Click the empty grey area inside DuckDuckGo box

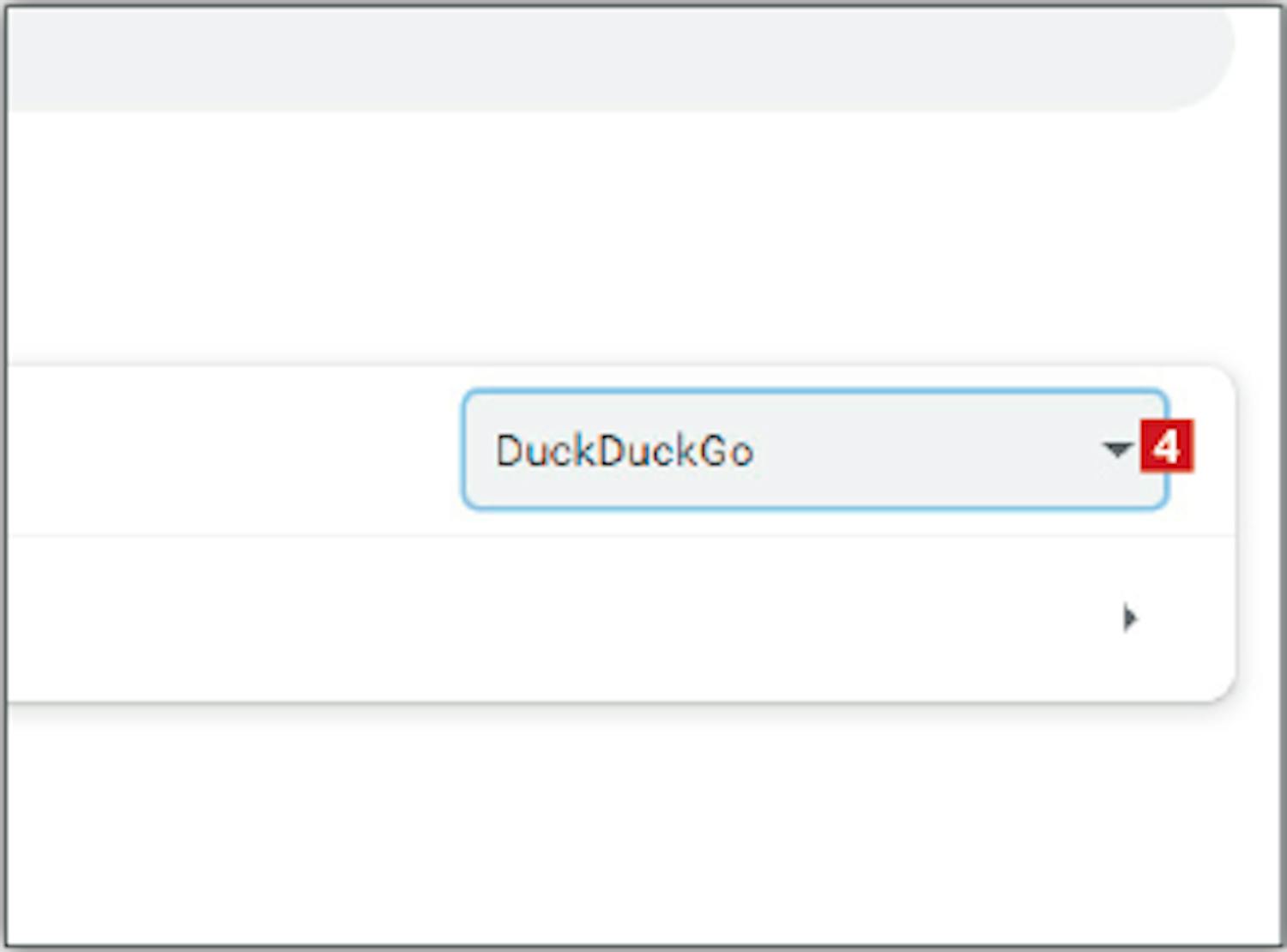tap(927, 450)
